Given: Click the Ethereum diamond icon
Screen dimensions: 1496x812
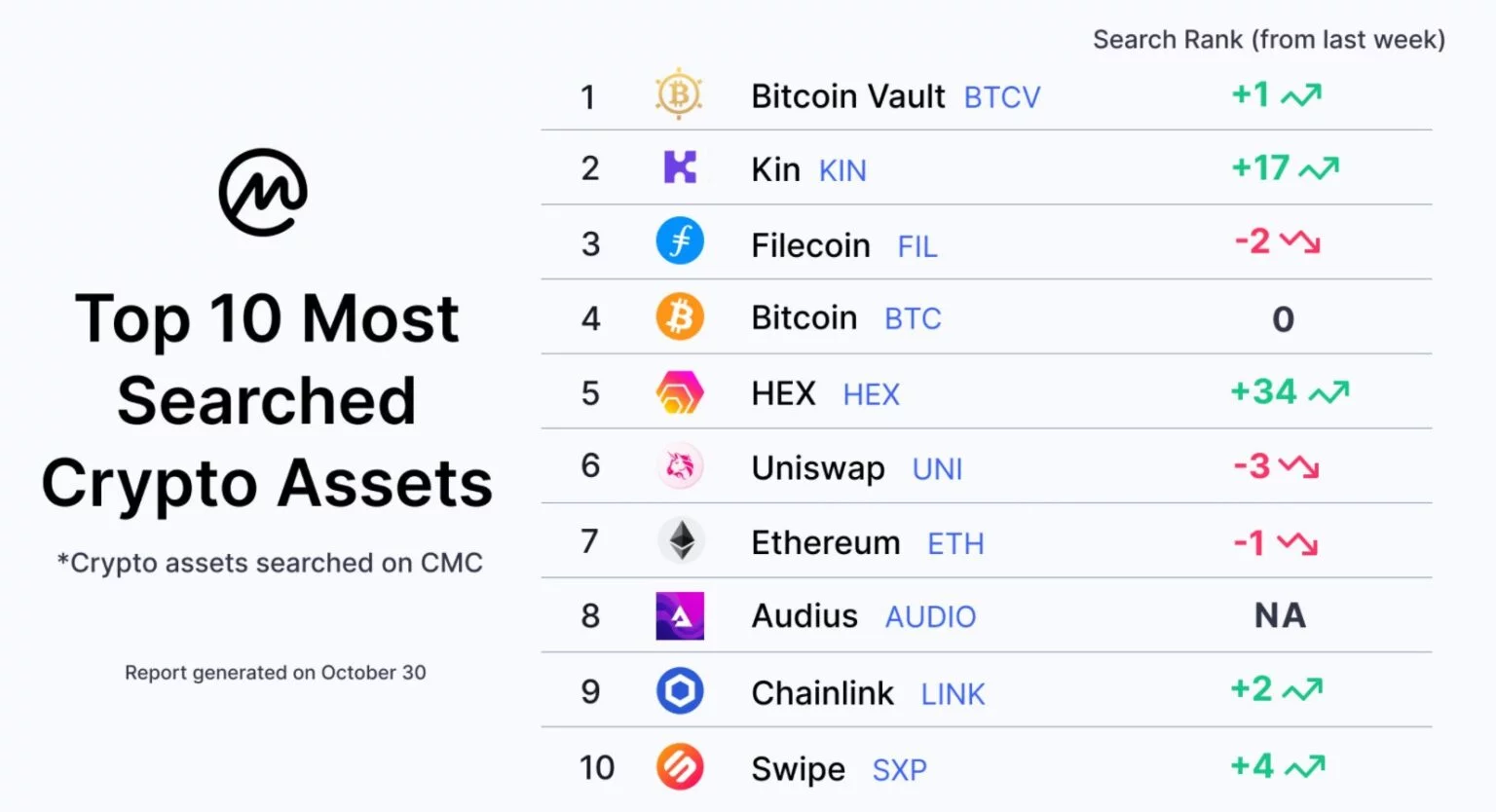Looking at the screenshot, I should pyautogui.click(x=681, y=541).
